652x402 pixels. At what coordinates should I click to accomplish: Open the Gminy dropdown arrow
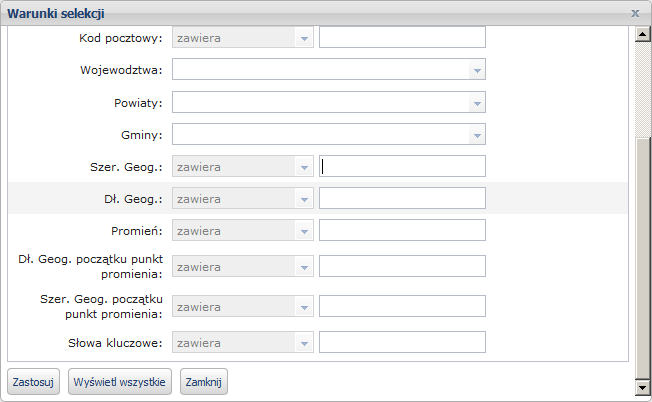pyautogui.click(x=477, y=134)
